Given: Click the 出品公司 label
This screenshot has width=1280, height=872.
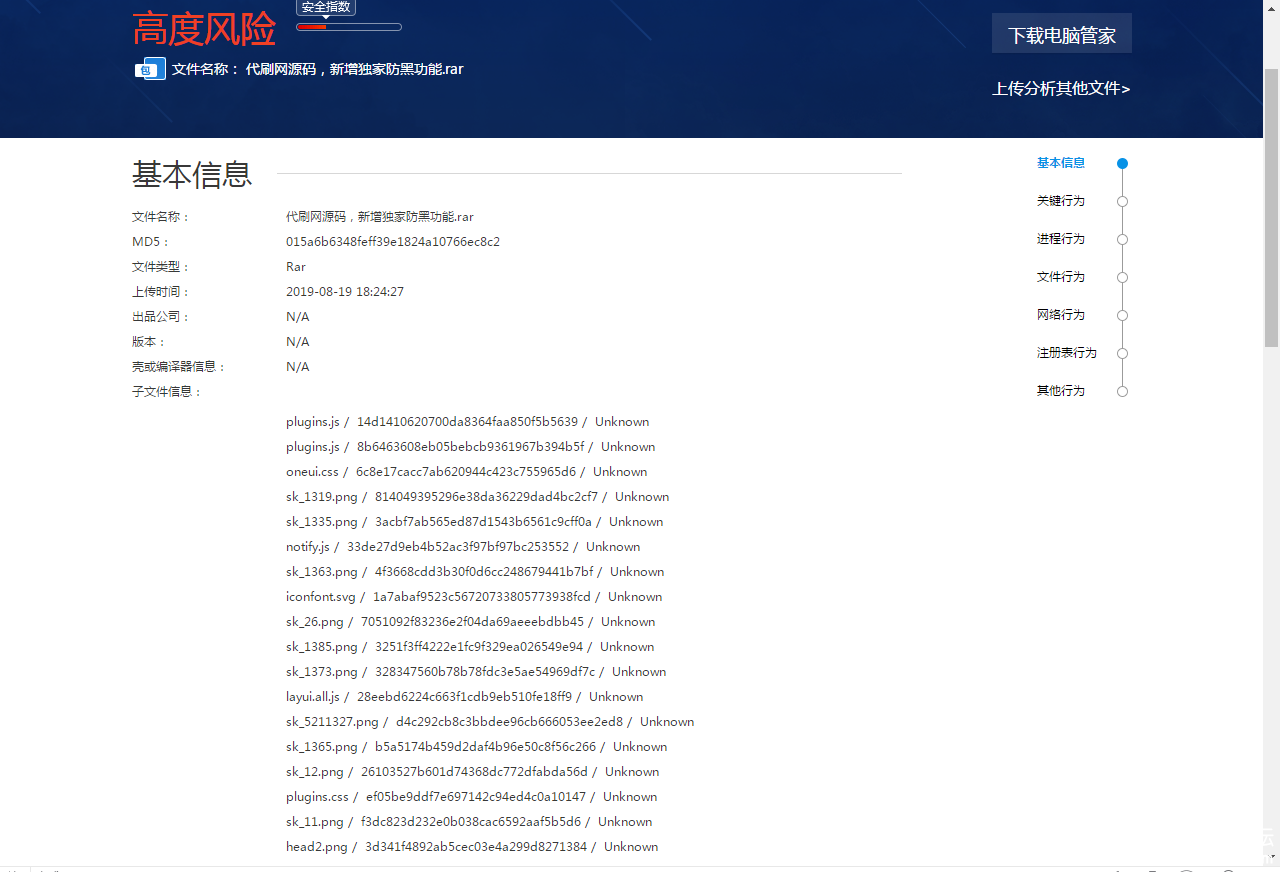Looking at the screenshot, I should [161, 317].
